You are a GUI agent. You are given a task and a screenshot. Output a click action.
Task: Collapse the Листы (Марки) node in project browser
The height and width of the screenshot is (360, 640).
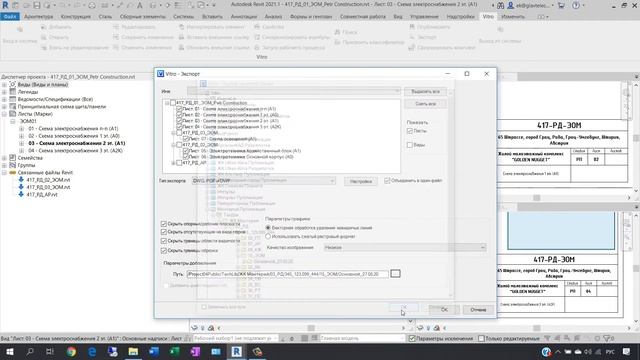click(4, 114)
